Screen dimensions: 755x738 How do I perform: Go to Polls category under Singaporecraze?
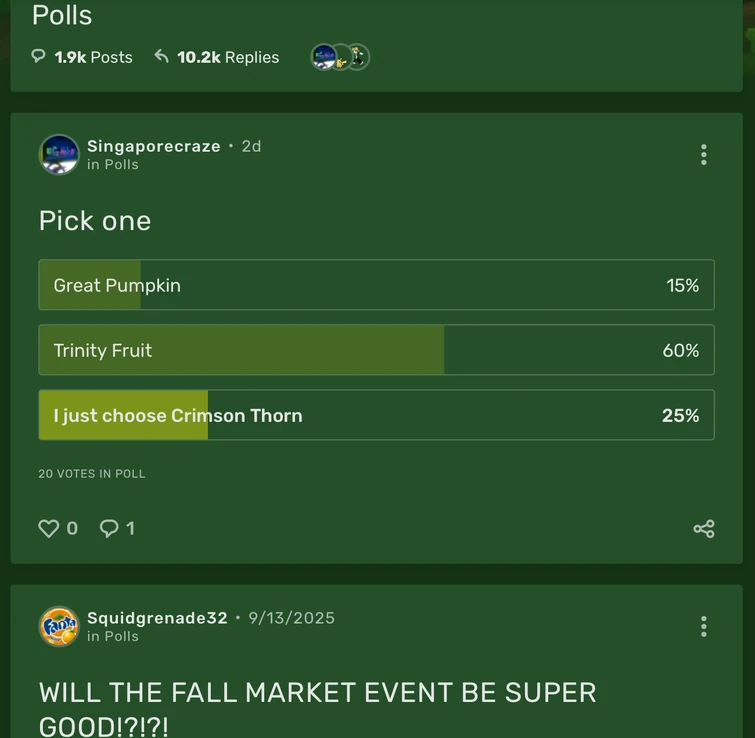(121, 165)
